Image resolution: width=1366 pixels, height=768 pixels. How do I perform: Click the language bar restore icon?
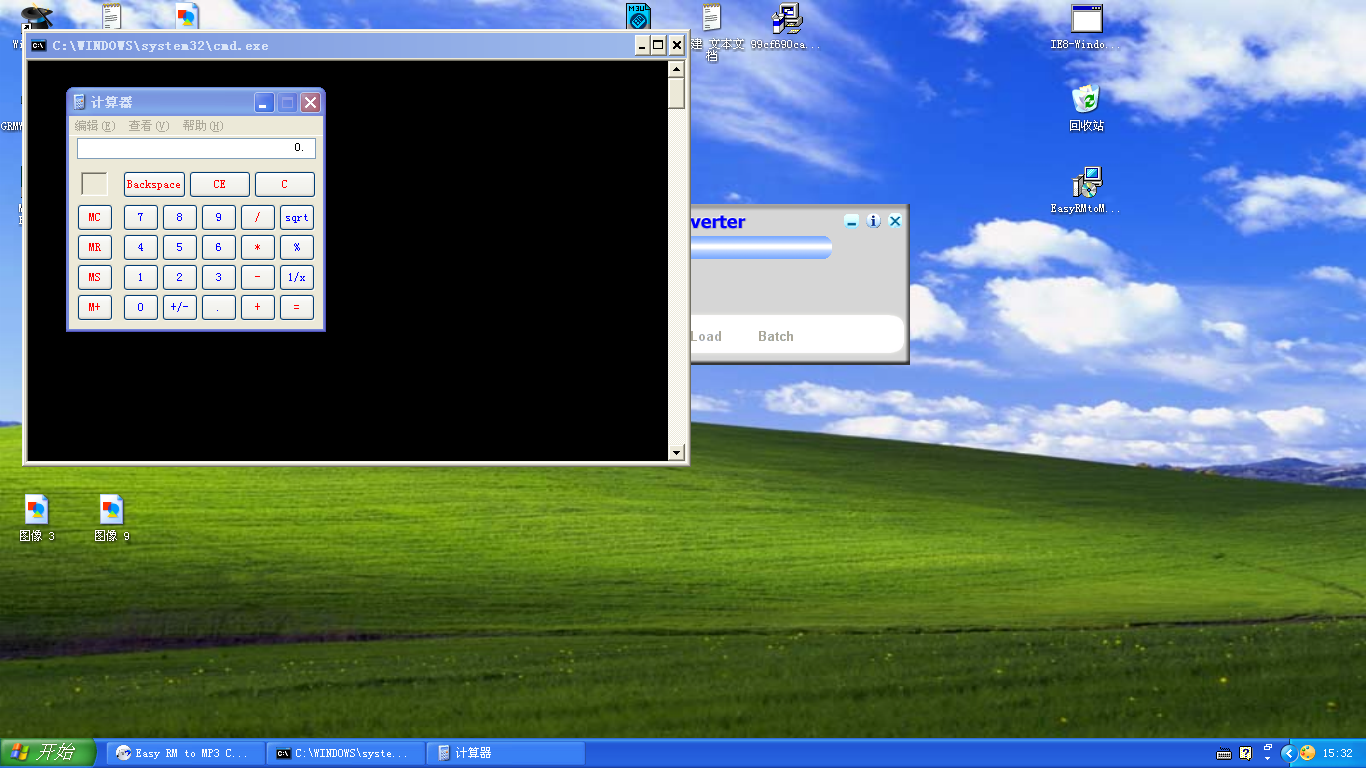click(x=1267, y=747)
